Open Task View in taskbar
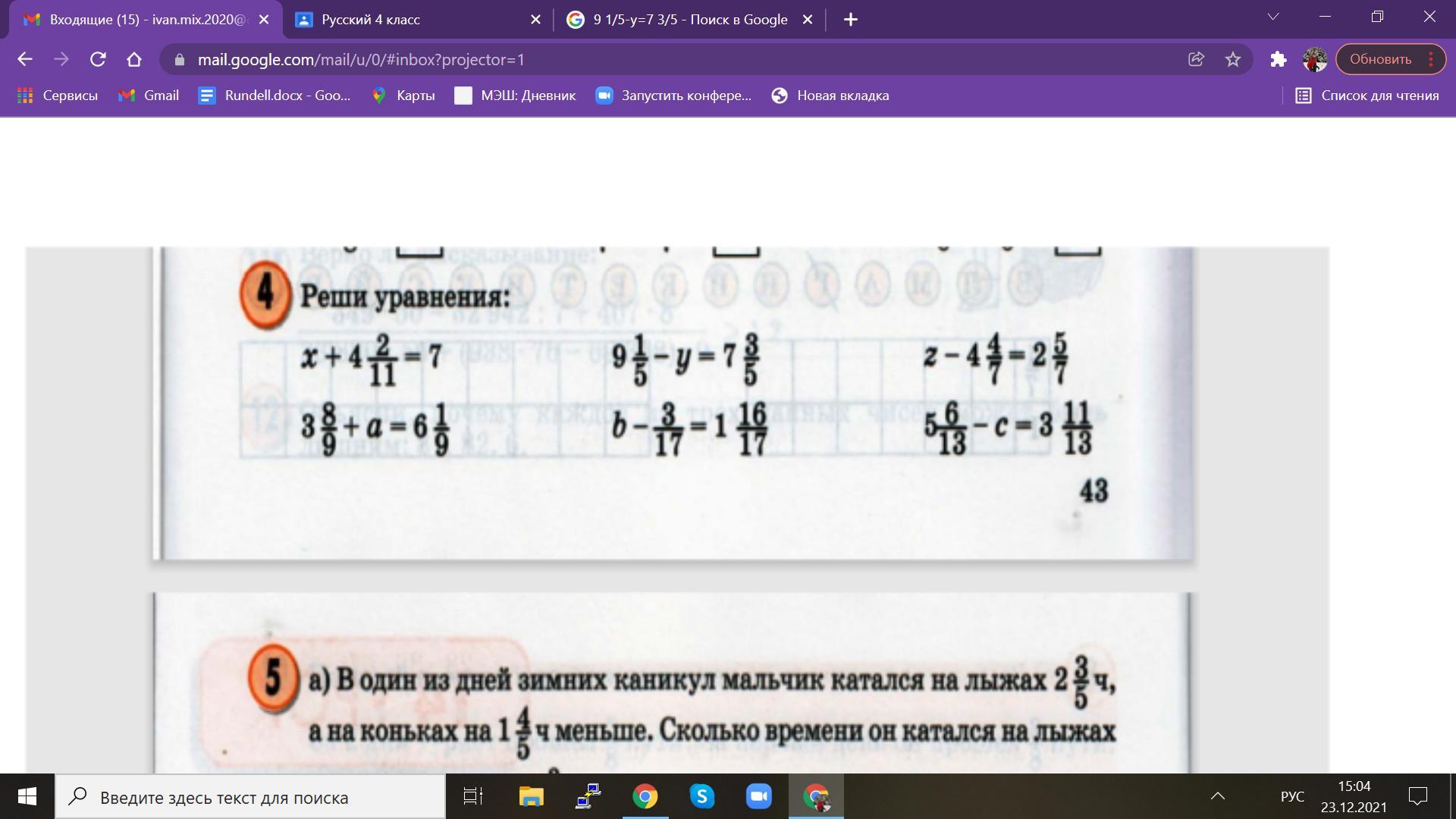Screen dimensions: 1456x819 click(473, 796)
